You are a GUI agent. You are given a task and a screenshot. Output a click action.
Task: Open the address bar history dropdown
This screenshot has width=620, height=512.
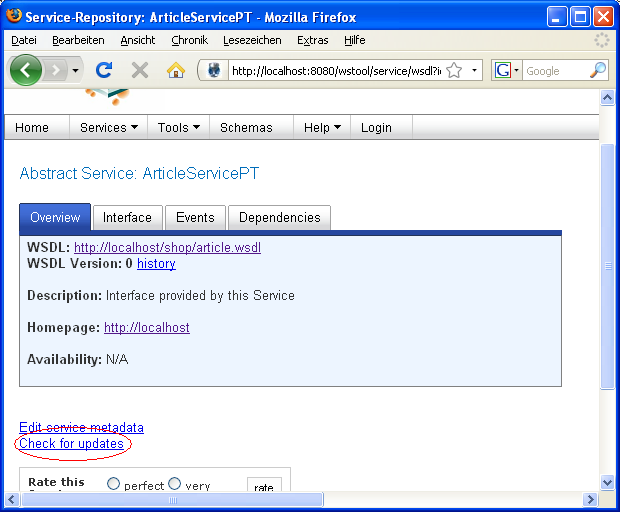pyautogui.click(x=474, y=71)
